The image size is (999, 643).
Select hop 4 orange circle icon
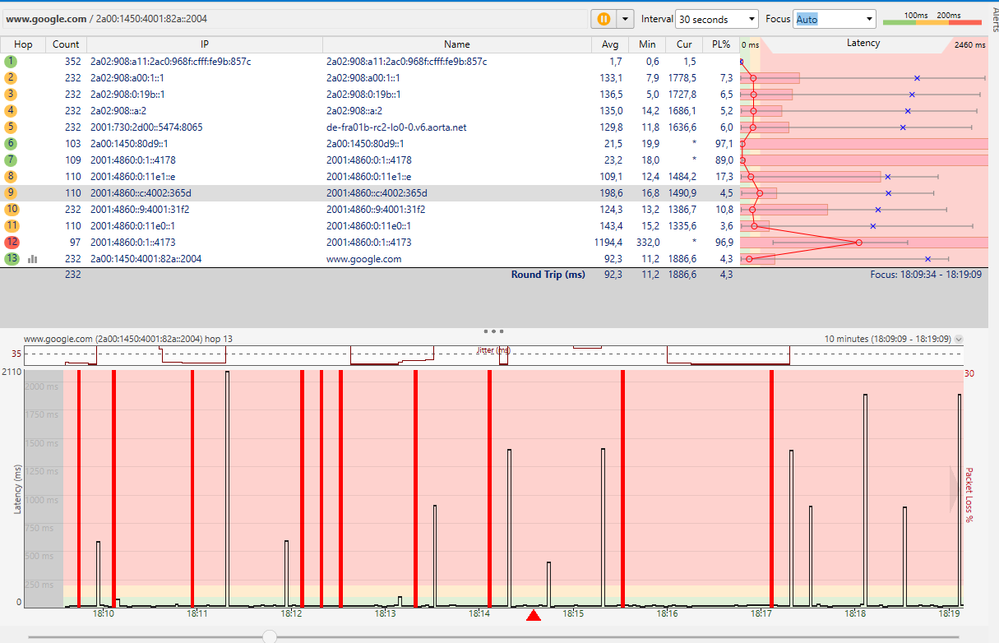tap(11, 111)
